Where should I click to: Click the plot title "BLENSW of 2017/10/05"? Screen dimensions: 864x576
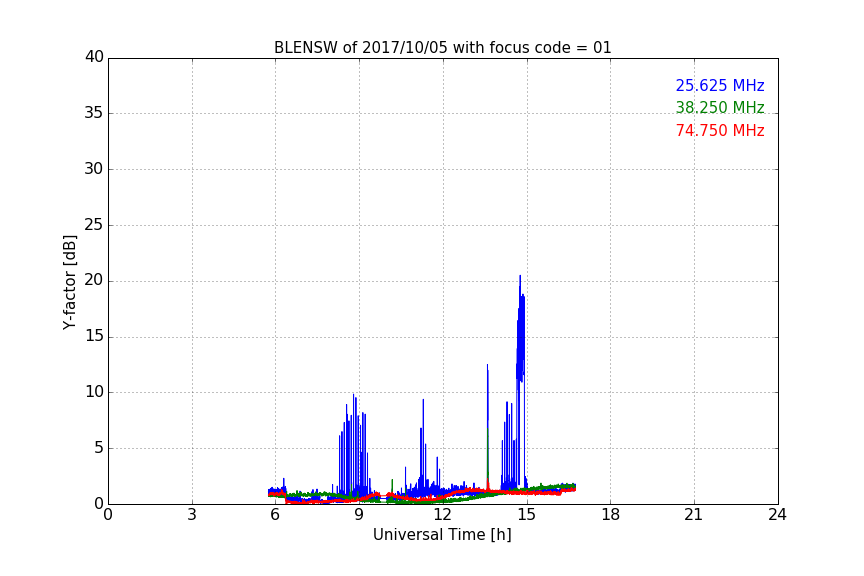[442, 48]
